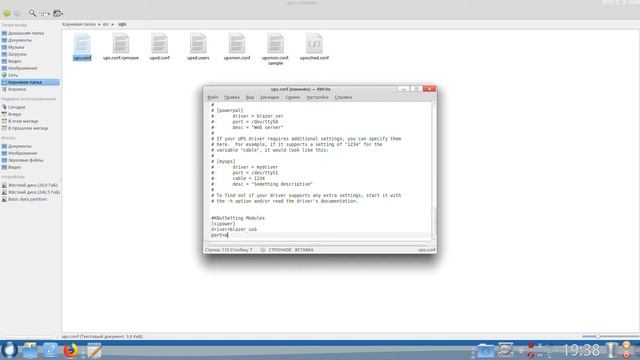Screen dimensions: 640x360
Task: Open the view mode dropdown in Dolphin toolbar
Action: point(45,13)
